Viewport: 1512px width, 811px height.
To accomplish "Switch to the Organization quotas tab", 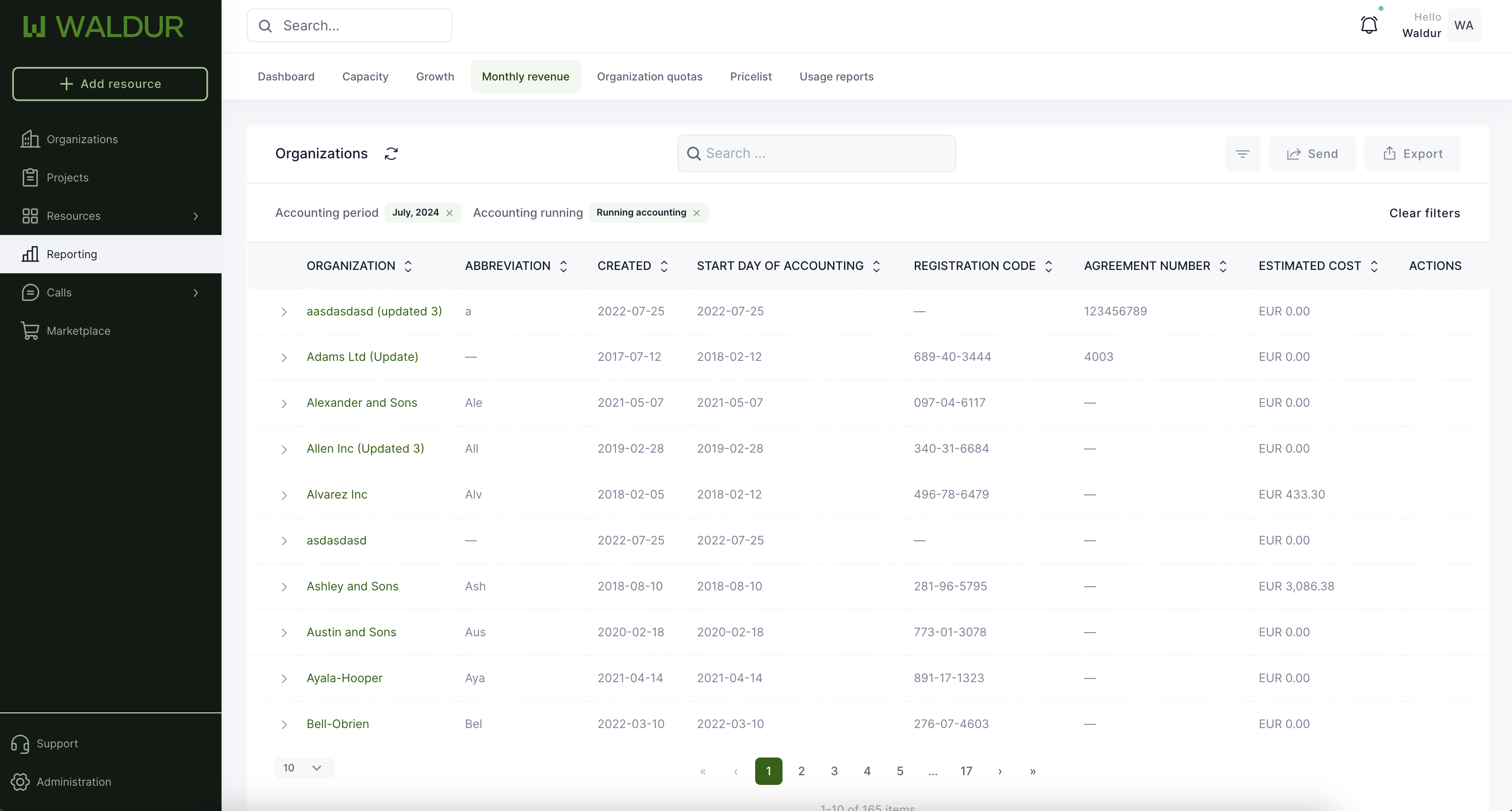I will pyautogui.click(x=649, y=77).
